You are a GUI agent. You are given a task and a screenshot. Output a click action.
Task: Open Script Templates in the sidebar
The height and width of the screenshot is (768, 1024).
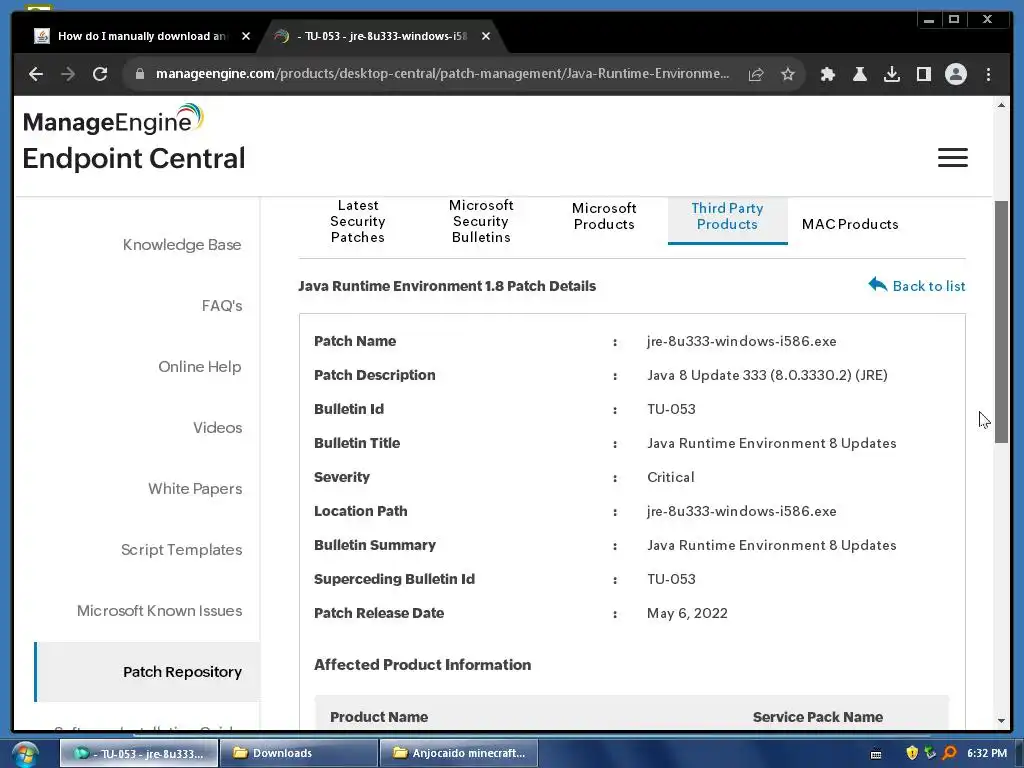tap(181, 549)
